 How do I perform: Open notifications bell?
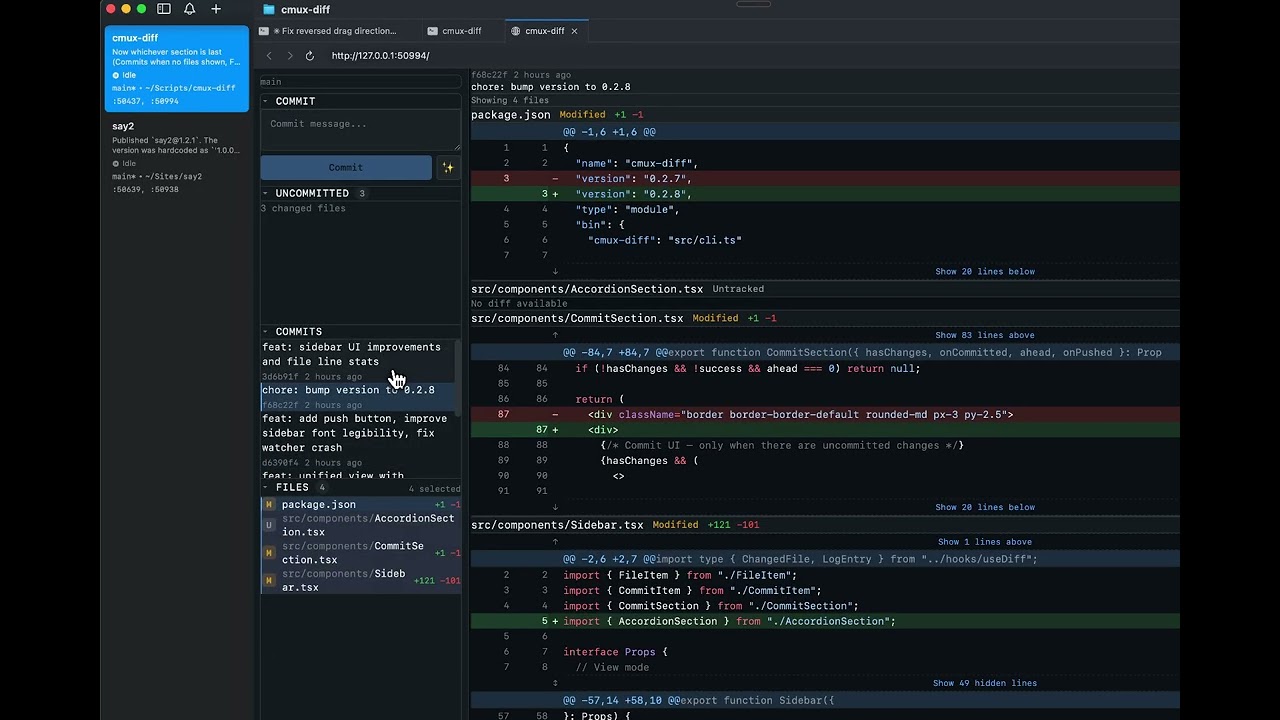click(190, 9)
